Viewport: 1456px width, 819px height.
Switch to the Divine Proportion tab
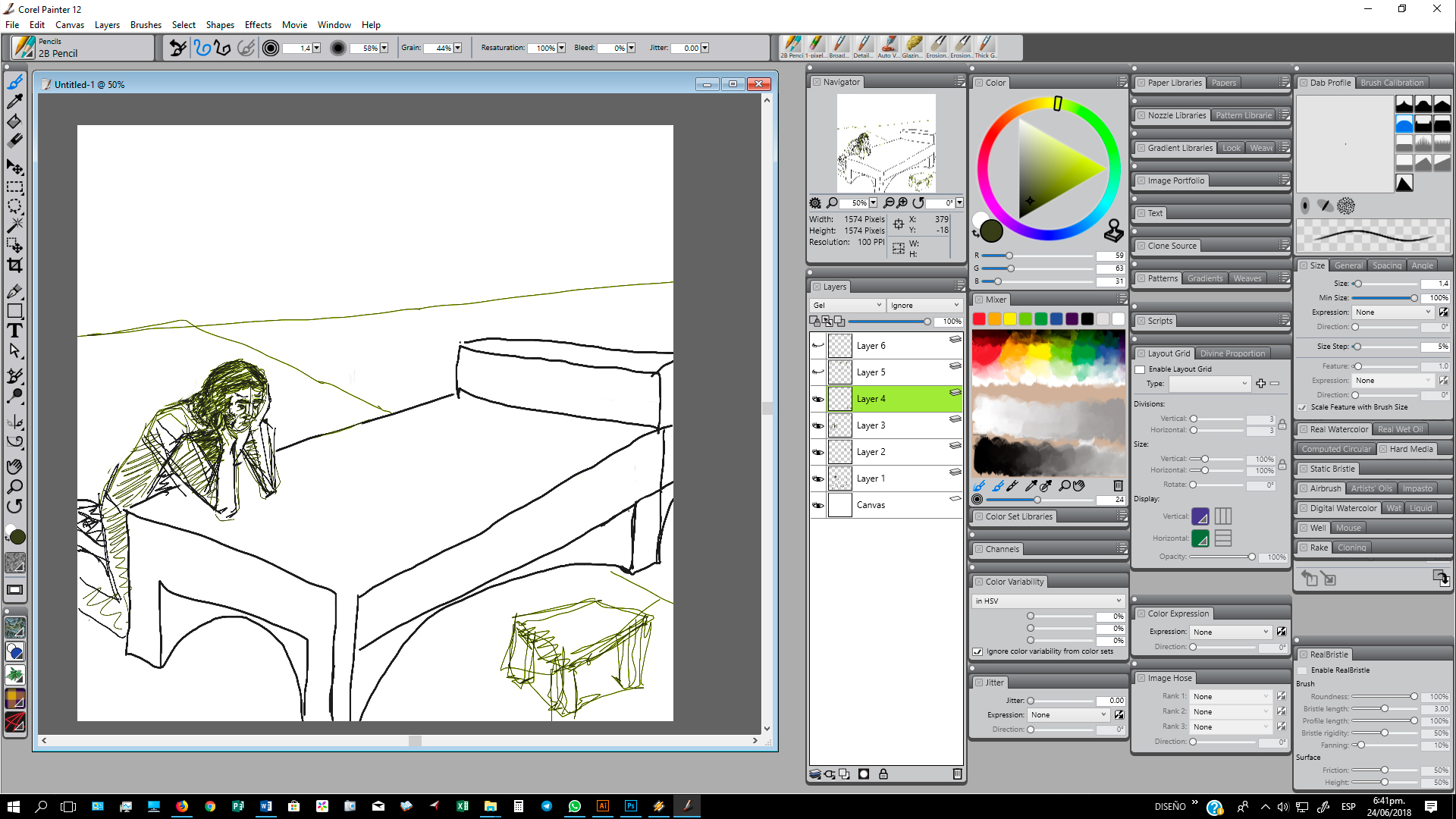click(1232, 353)
